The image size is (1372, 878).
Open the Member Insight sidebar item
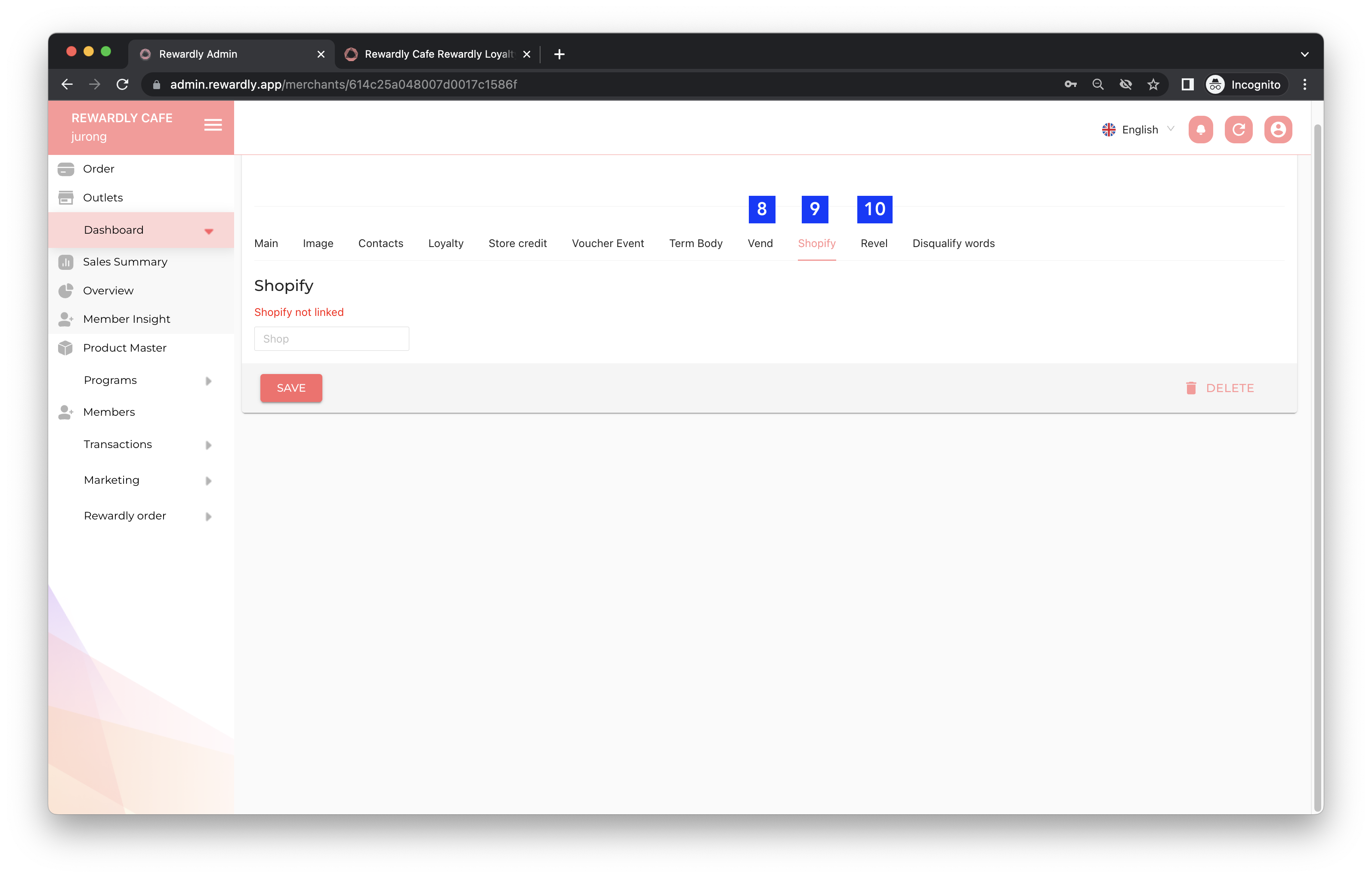(127, 319)
